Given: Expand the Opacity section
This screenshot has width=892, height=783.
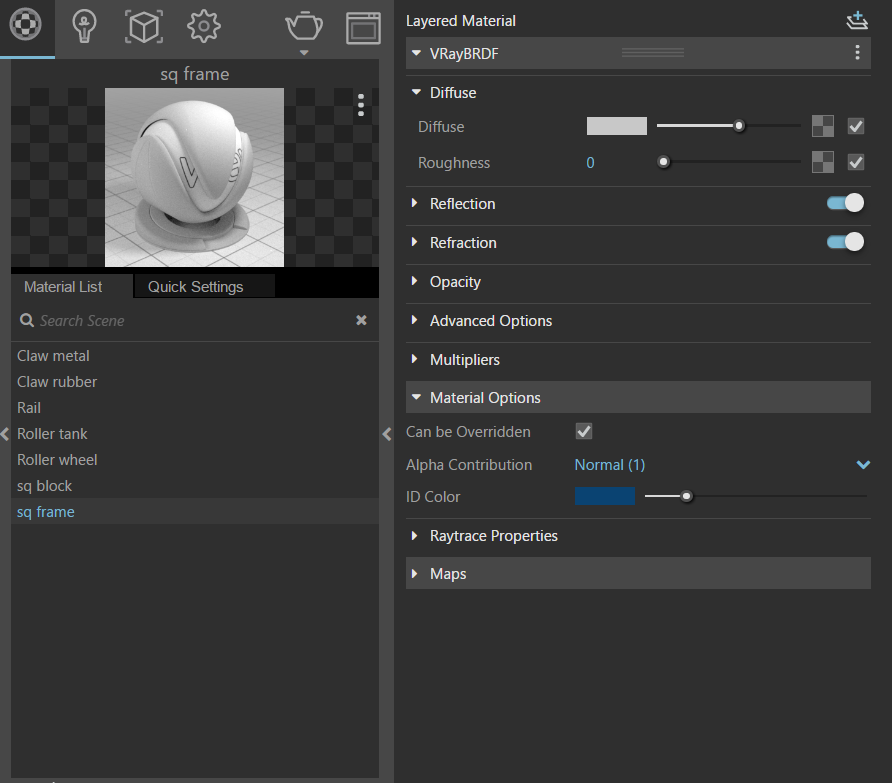Looking at the screenshot, I should (x=455, y=282).
